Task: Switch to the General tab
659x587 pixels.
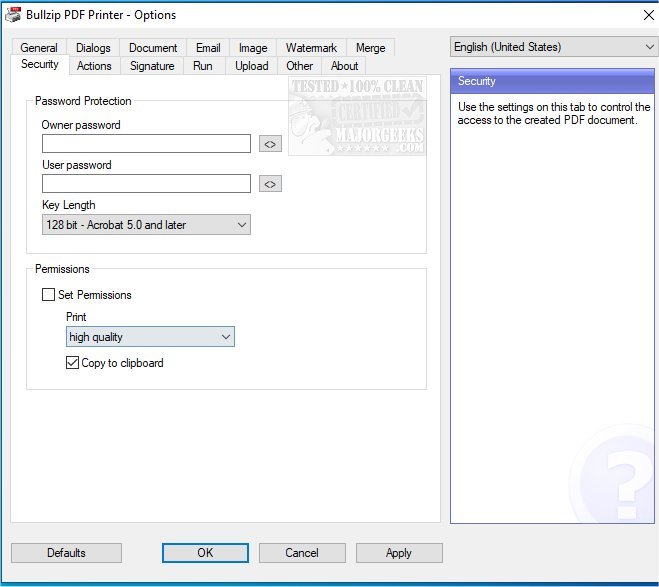Action: click(39, 48)
